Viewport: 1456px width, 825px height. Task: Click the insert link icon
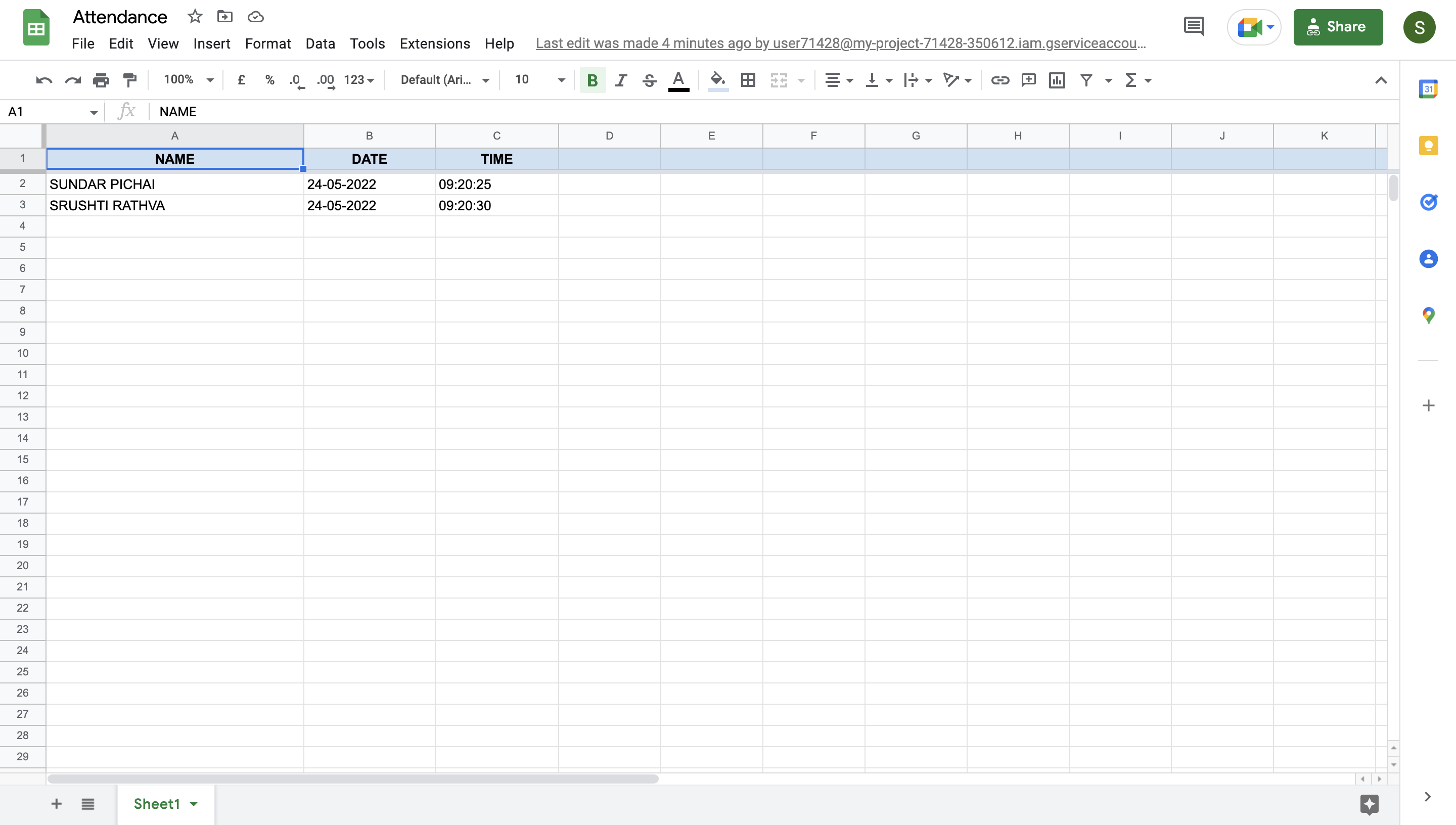pos(999,80)
